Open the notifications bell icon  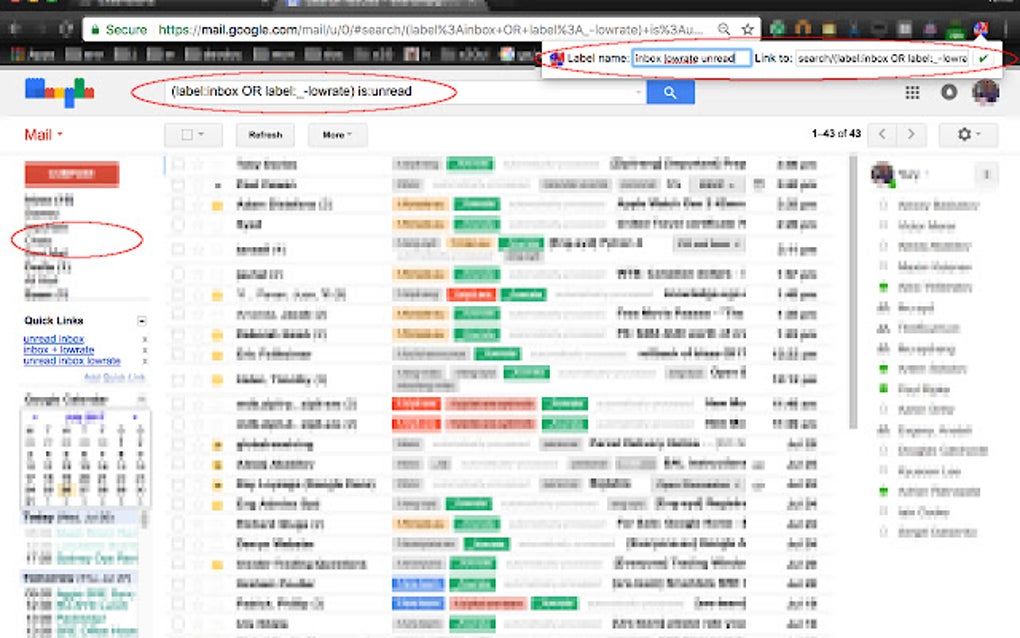point(948,92)
